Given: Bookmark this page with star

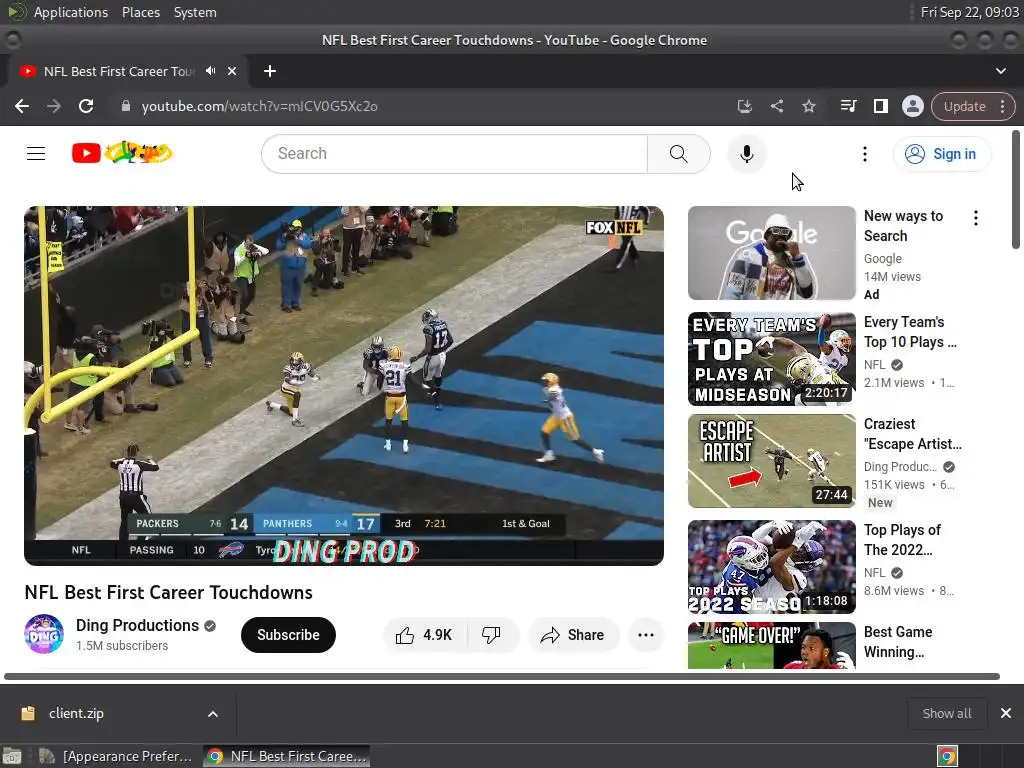Looking at the screenshot, I should pos(808,106).
